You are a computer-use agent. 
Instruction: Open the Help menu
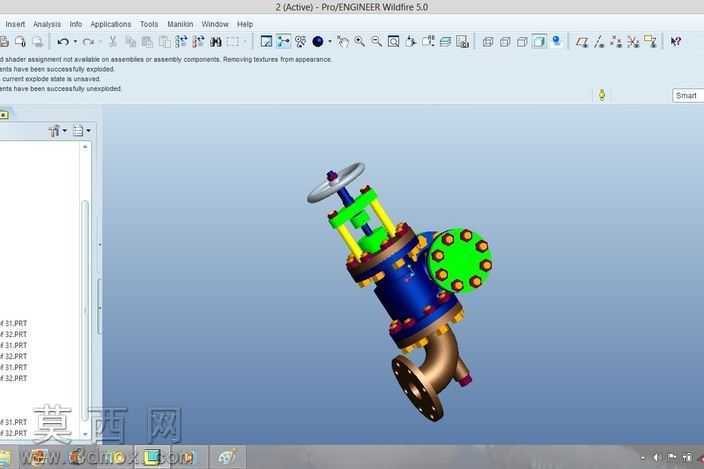tap(245, 24)
